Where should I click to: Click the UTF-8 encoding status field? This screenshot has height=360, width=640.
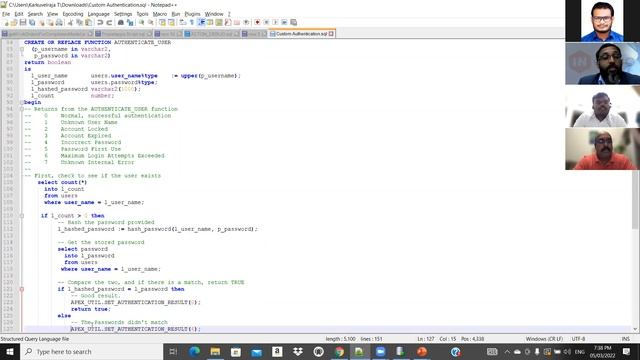click(x=578, y=339)
